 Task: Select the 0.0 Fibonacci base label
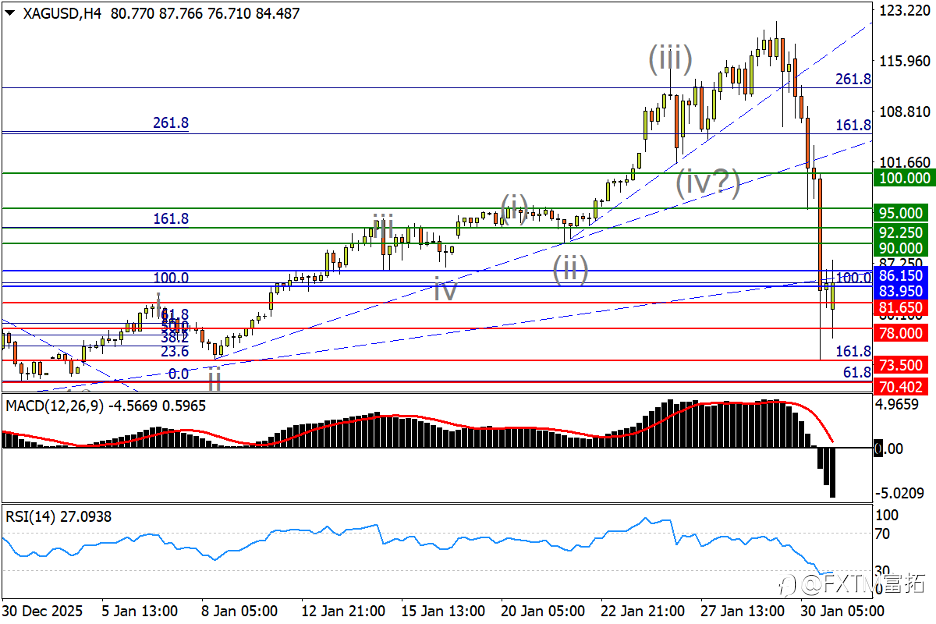point(178,374)
